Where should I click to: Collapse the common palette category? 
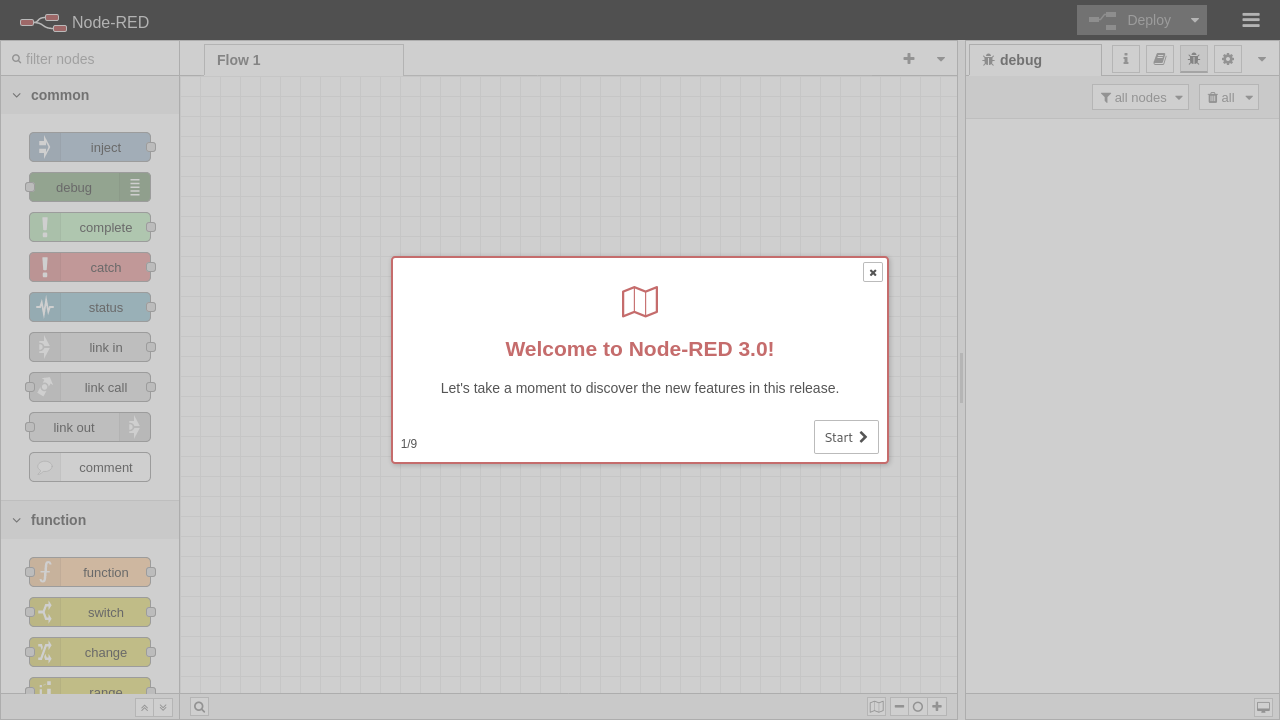[x=90, y=95]
